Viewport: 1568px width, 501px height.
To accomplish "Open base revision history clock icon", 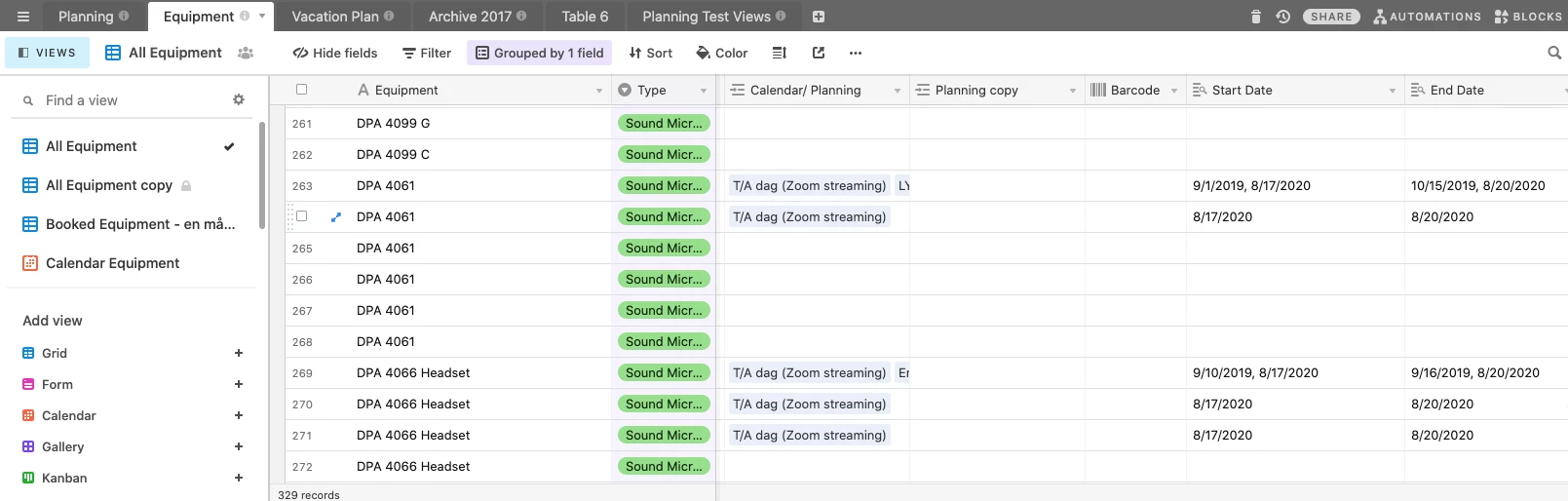I will (1283, 17).
